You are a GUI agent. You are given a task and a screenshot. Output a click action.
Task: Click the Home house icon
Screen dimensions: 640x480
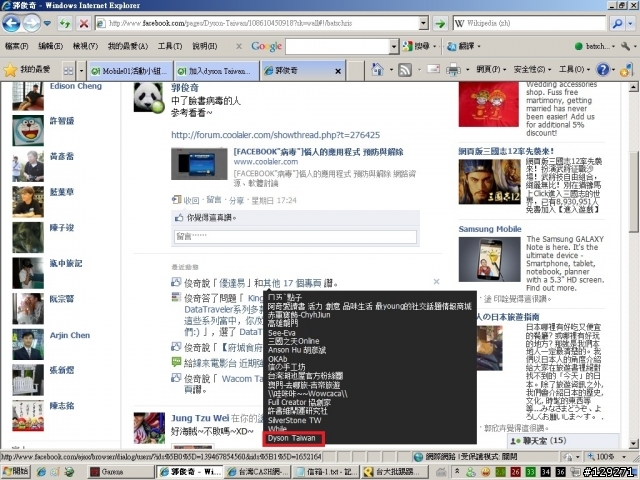(377, 70)
